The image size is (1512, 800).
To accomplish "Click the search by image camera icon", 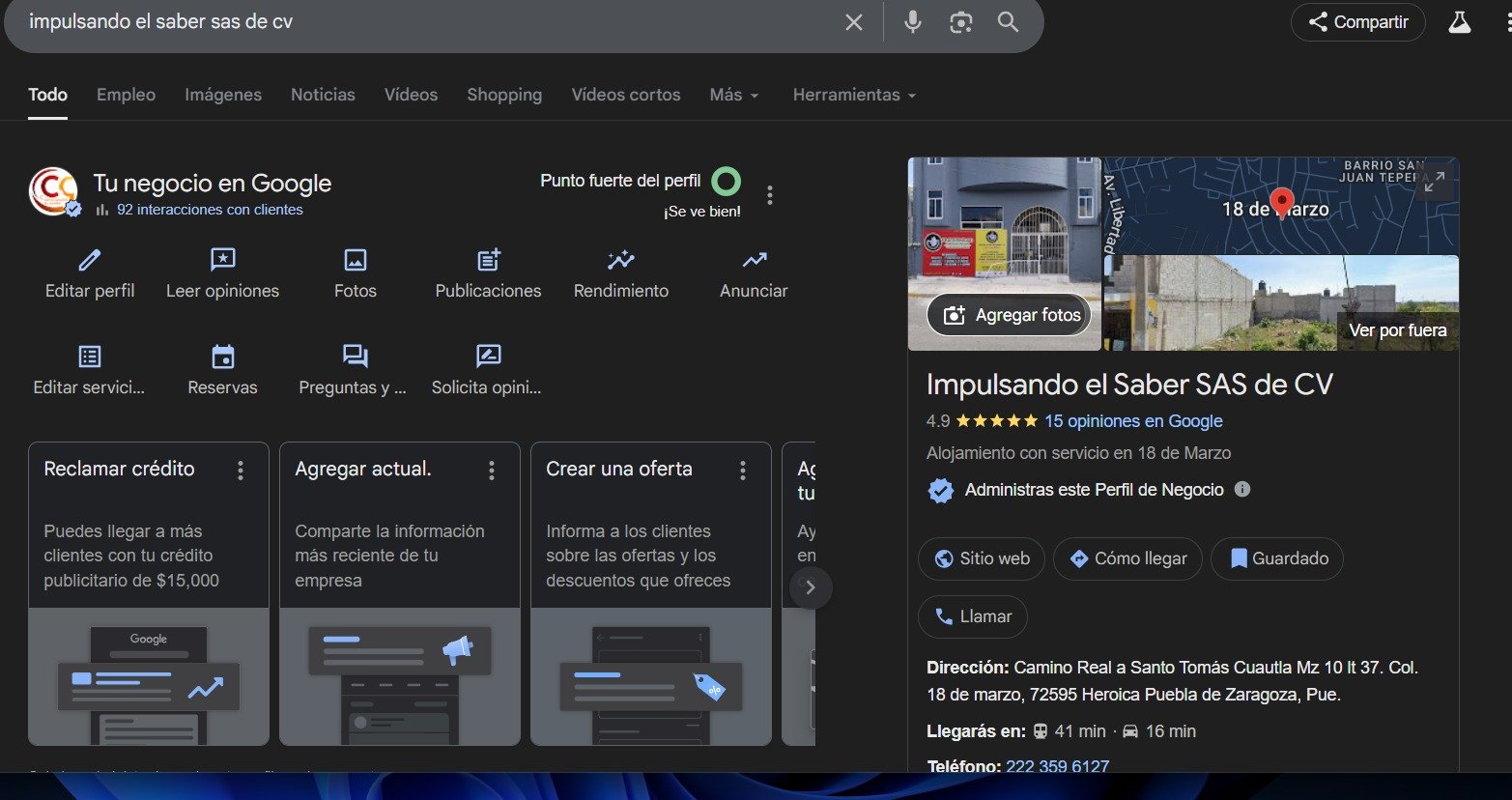I will point(960,22).
